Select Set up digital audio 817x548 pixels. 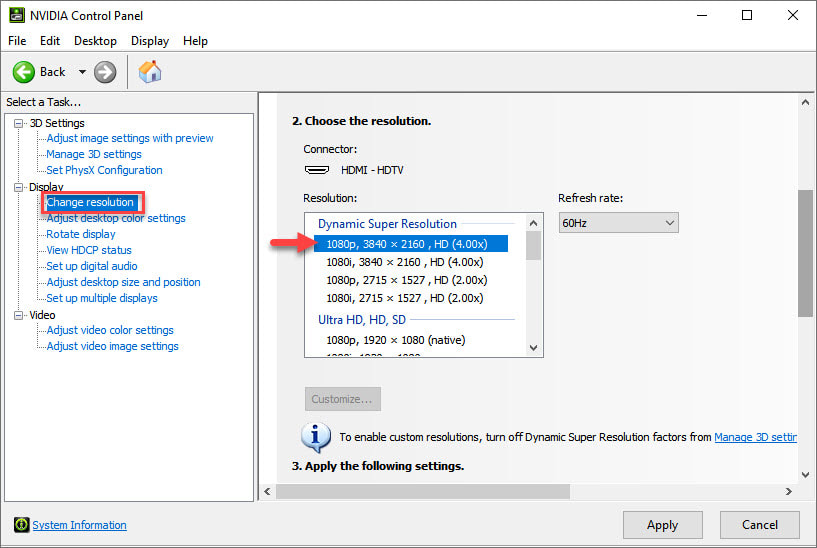coord(92,266)
